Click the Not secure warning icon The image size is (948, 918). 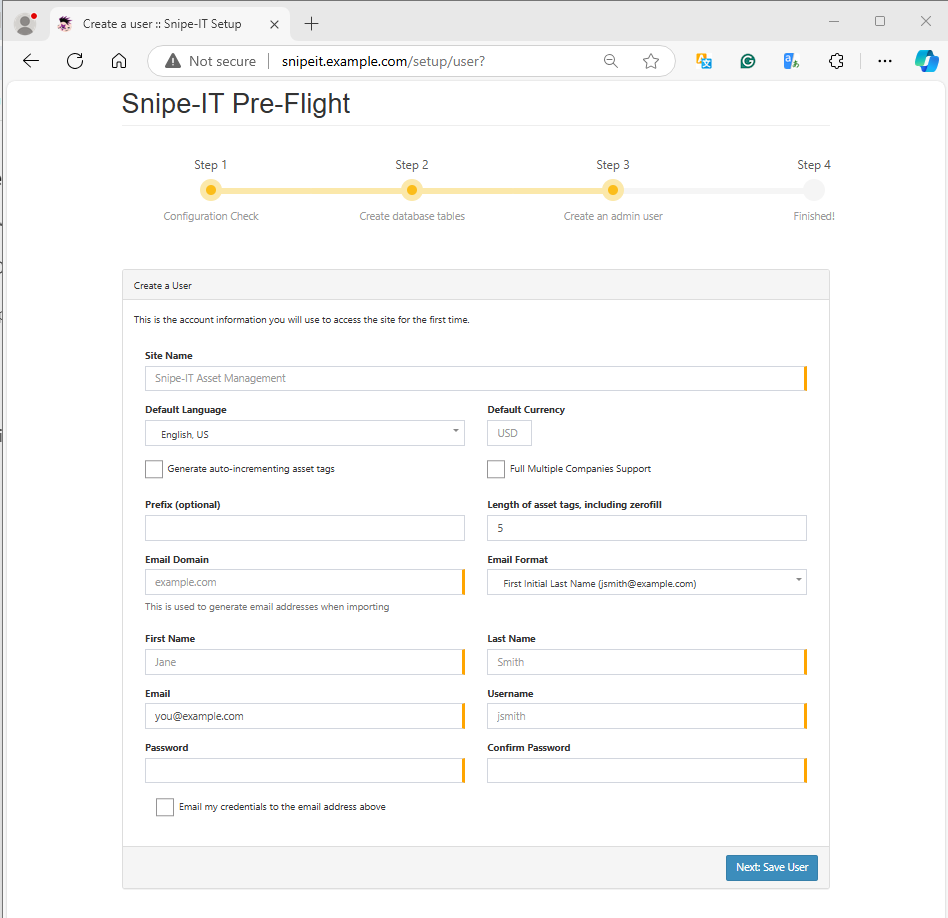click(x=173, y=61)
